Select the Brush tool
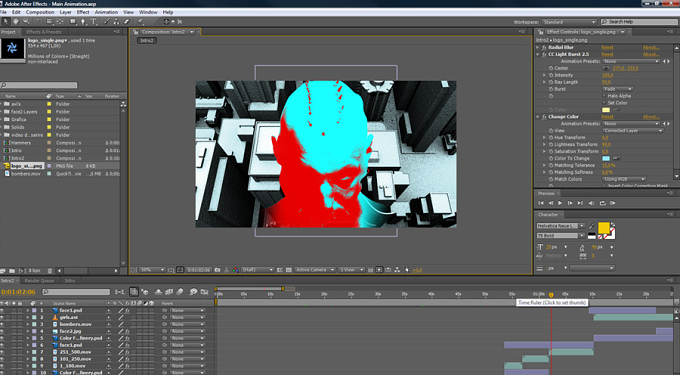This screenshot has width=680, height=375. tap(107, 21)
